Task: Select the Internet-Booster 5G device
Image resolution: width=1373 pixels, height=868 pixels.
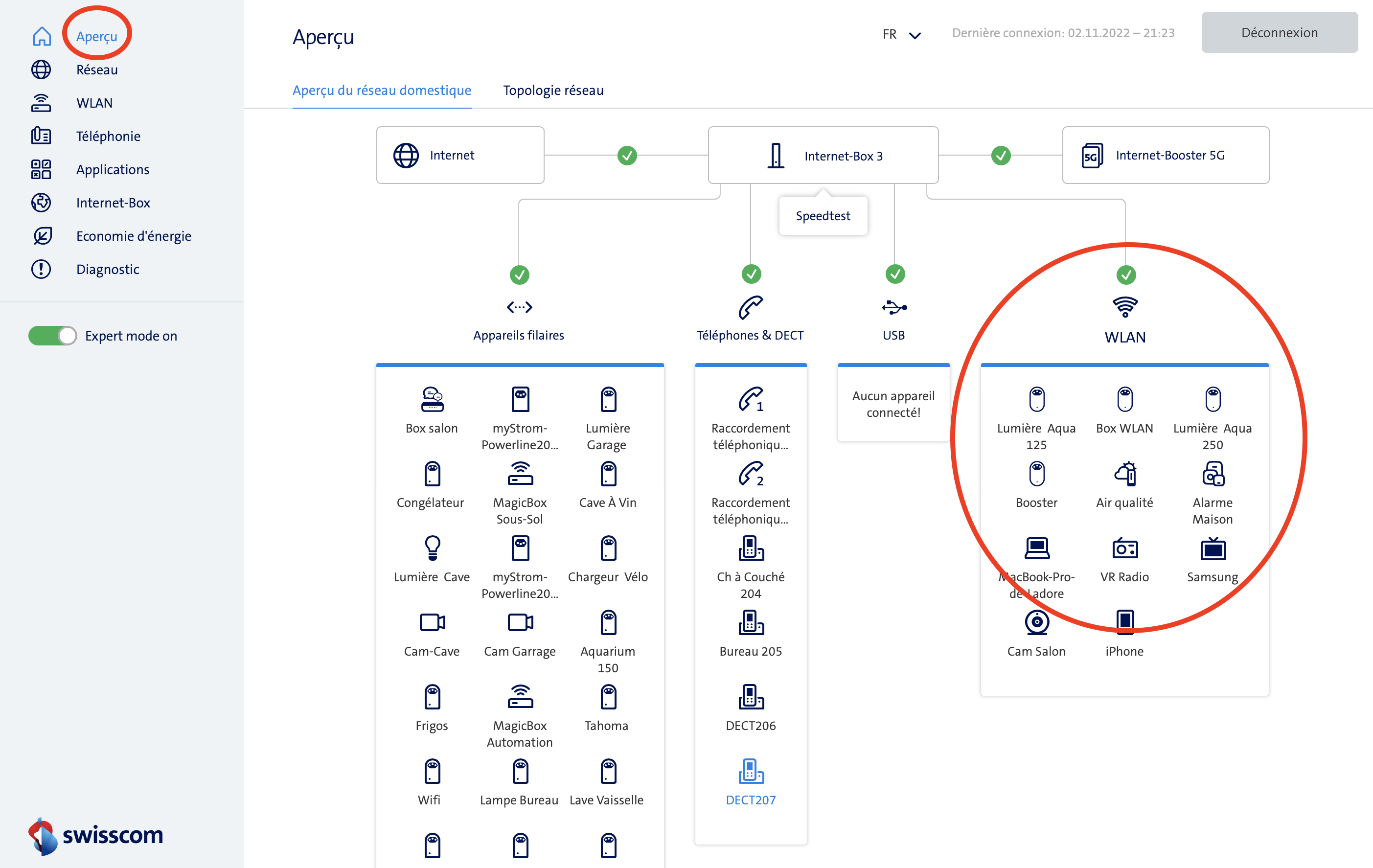Action: pyautogui.click(x=1165, y=155)
